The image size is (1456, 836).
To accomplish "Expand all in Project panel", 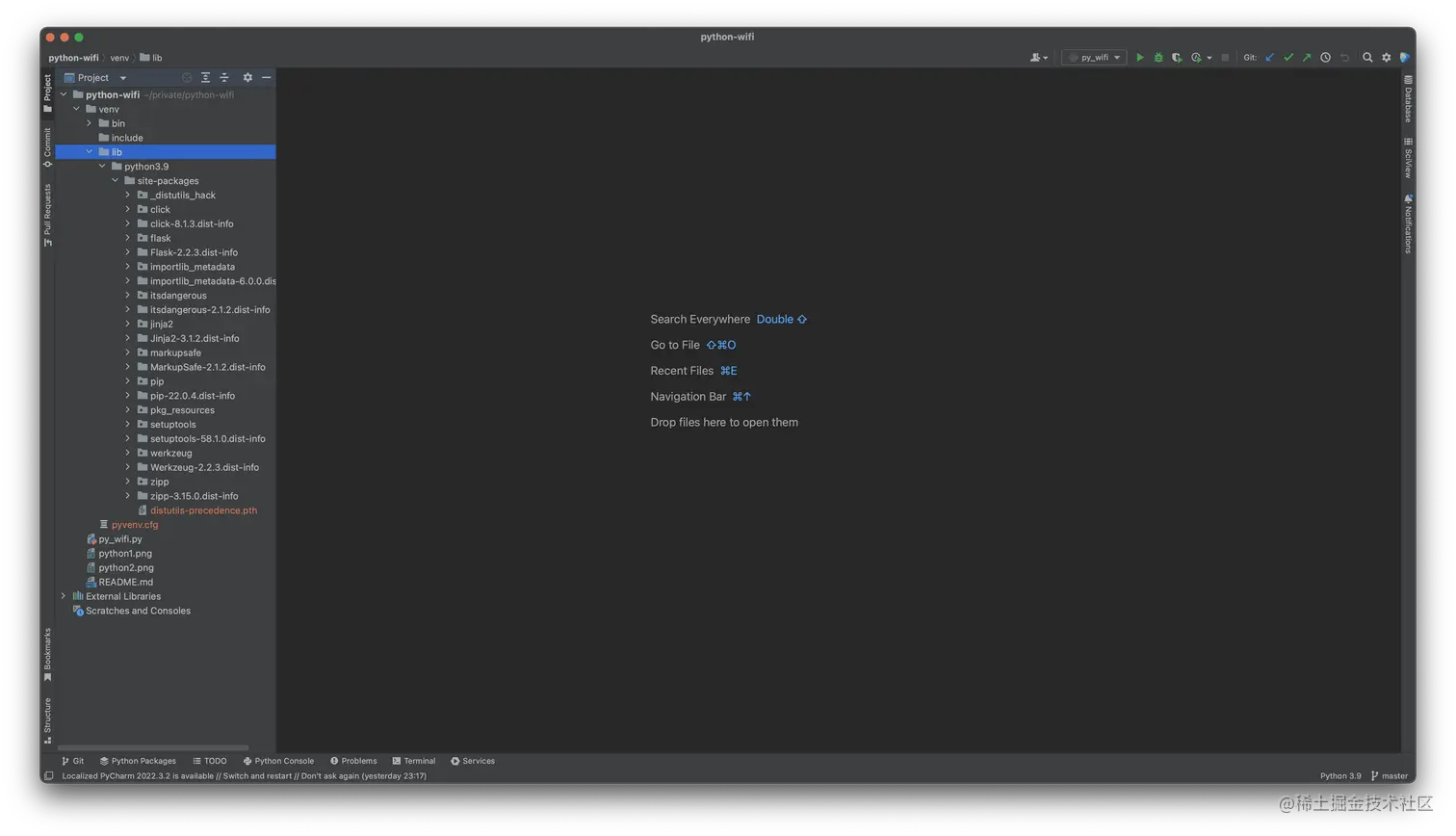I will (206, 78).
